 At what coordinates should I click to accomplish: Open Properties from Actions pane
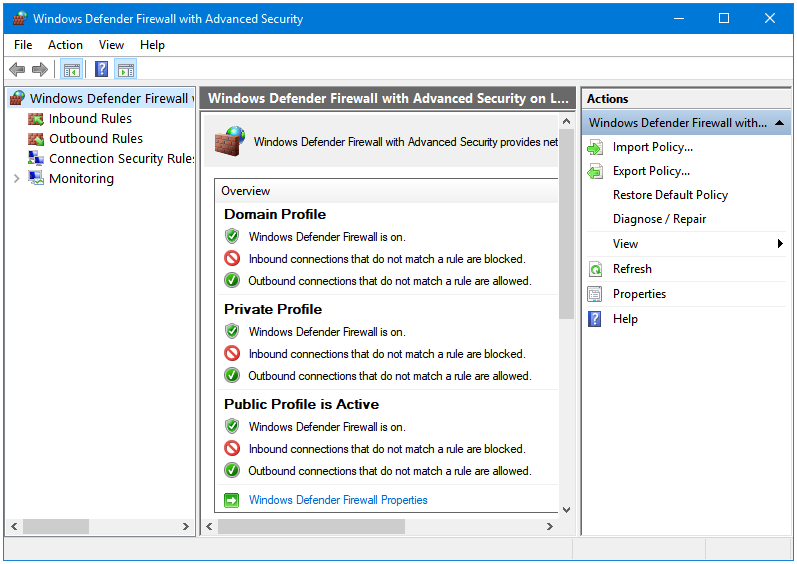[x=639, y=294]
